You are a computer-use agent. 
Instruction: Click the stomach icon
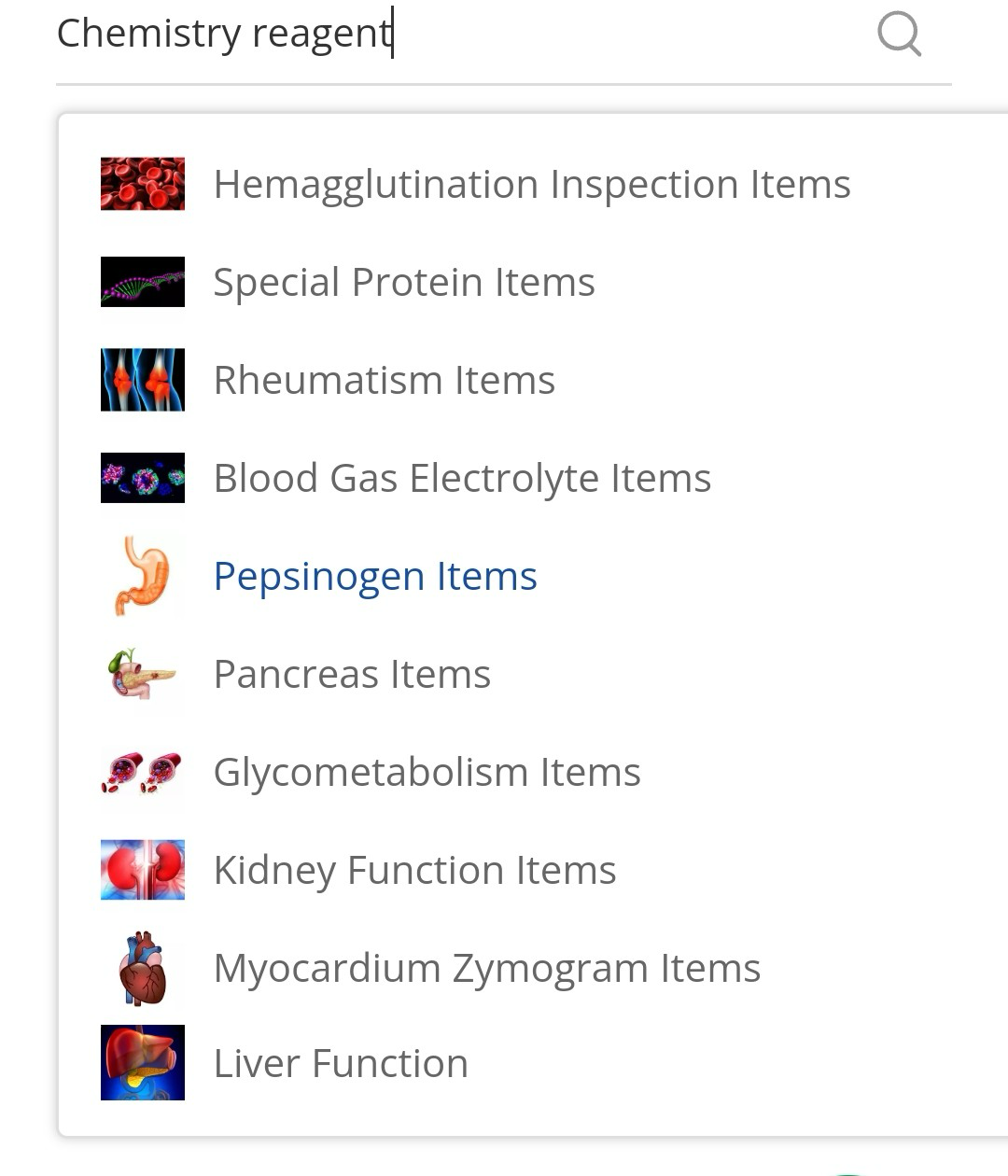[143, 576]
